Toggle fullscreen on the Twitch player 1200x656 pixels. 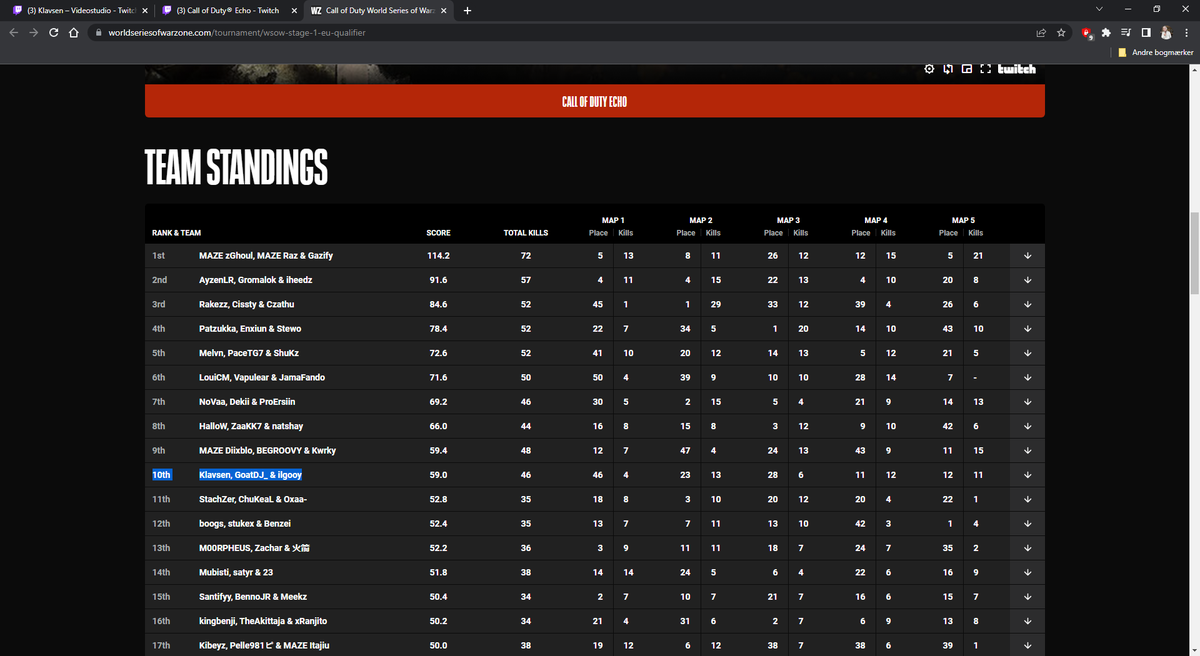(x=985, y=69)
